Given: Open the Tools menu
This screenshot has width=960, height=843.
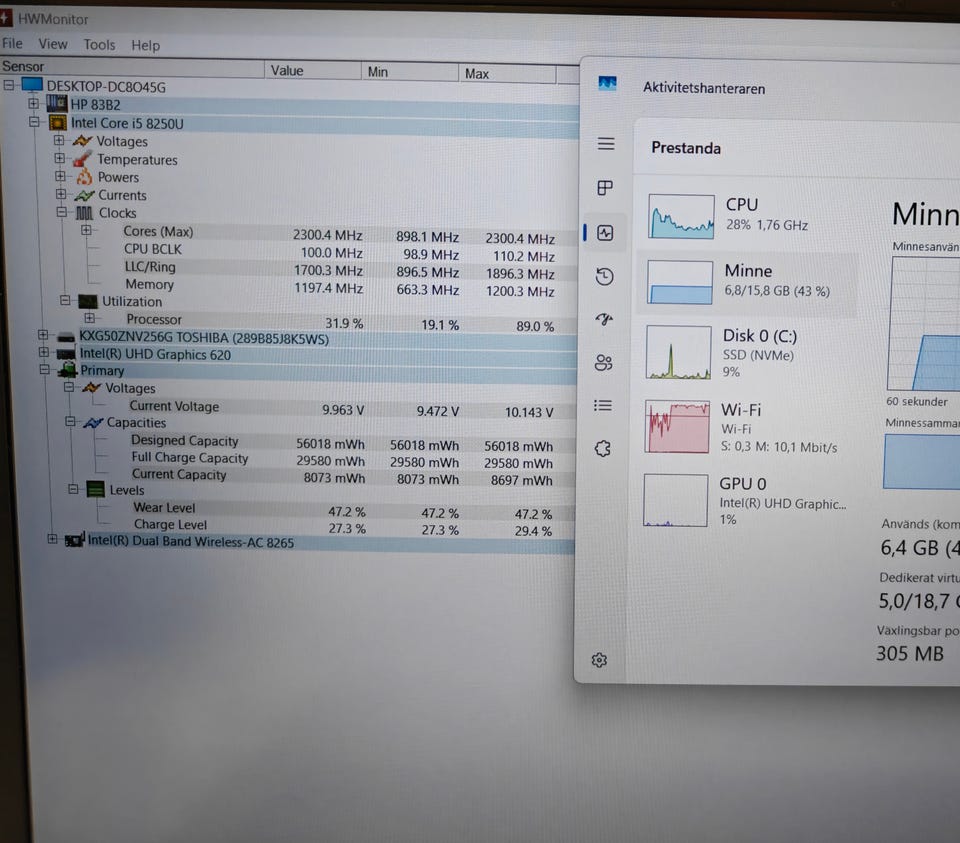Looking at the screenshot, I should pyautogui.click(x=99, y=45).
